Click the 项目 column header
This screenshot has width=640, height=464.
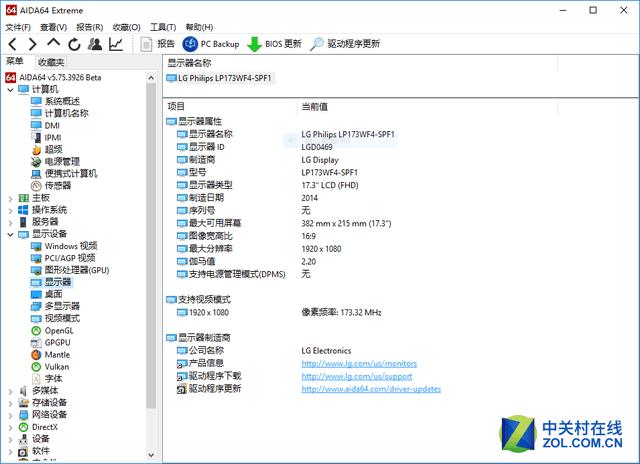click(x=176, y=107)
